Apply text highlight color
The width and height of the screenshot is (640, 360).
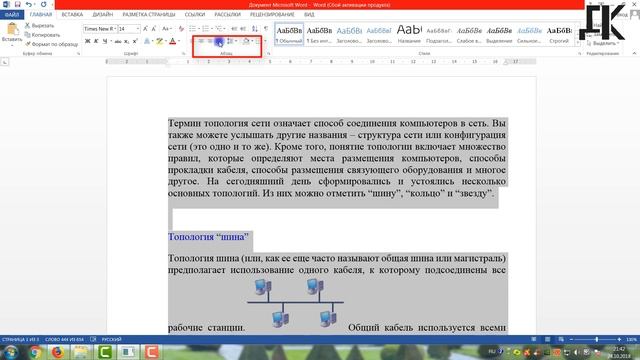coord(159,41)
